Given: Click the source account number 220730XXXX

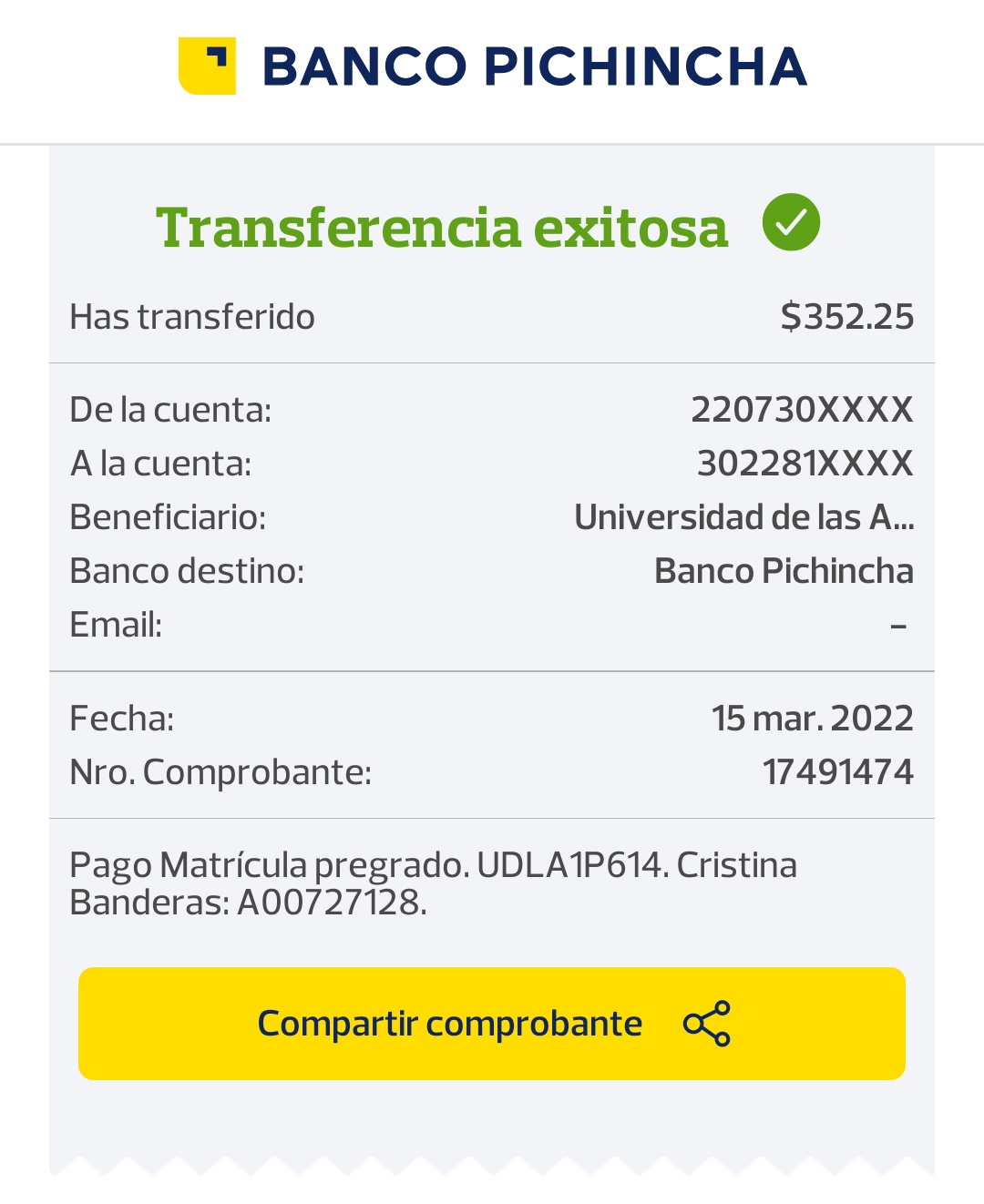Looking at the screenshot, I should point(802,410).
